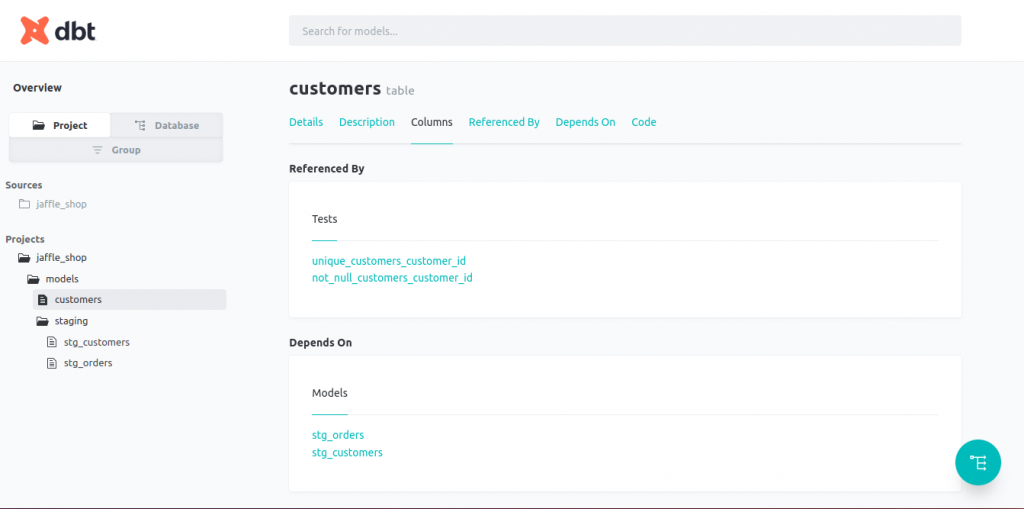Open the stg_customers model link
This screenshot has height=509, width=1024.
347,452
